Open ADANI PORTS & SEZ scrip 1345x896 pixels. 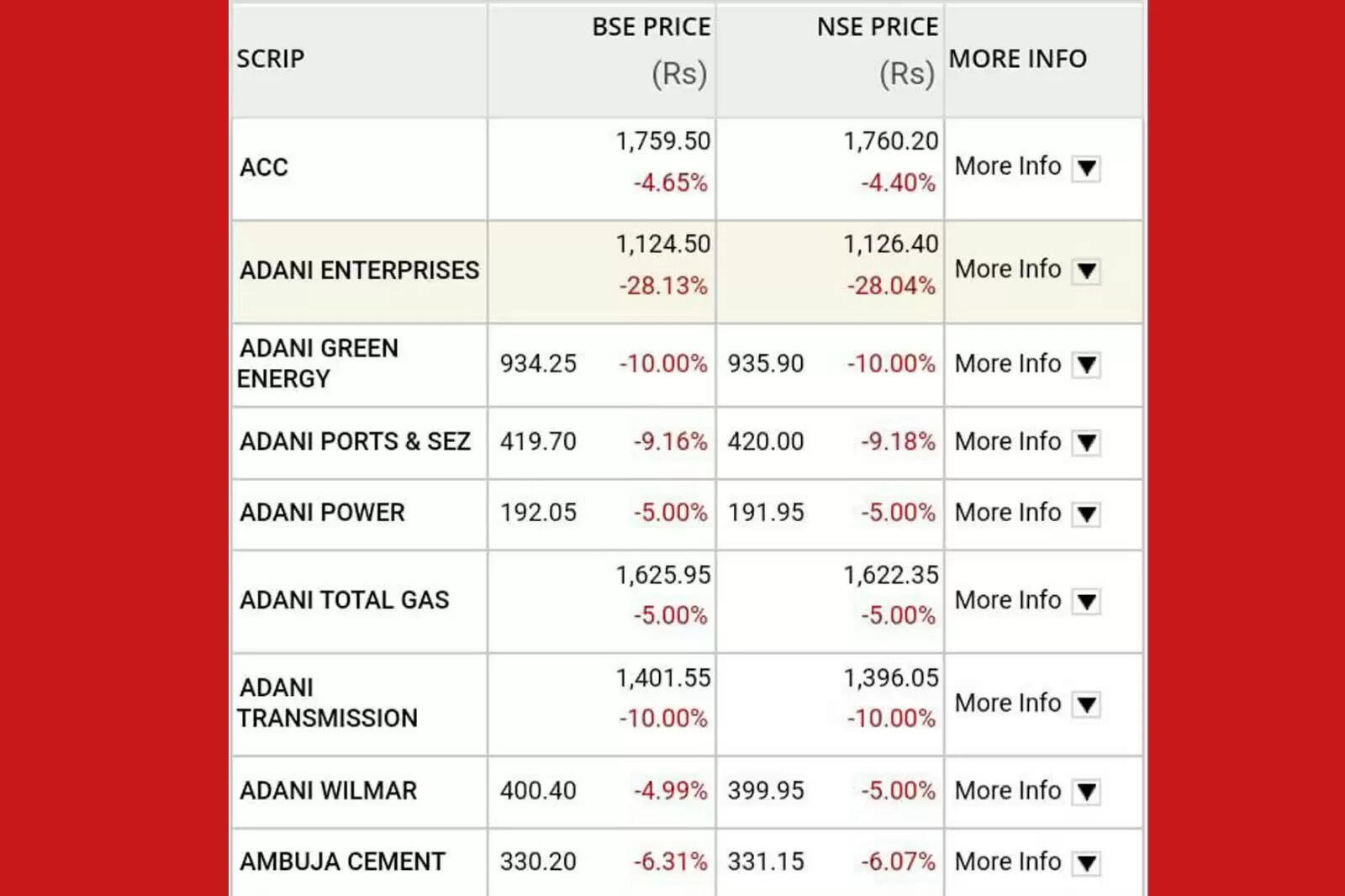[355, 441]
